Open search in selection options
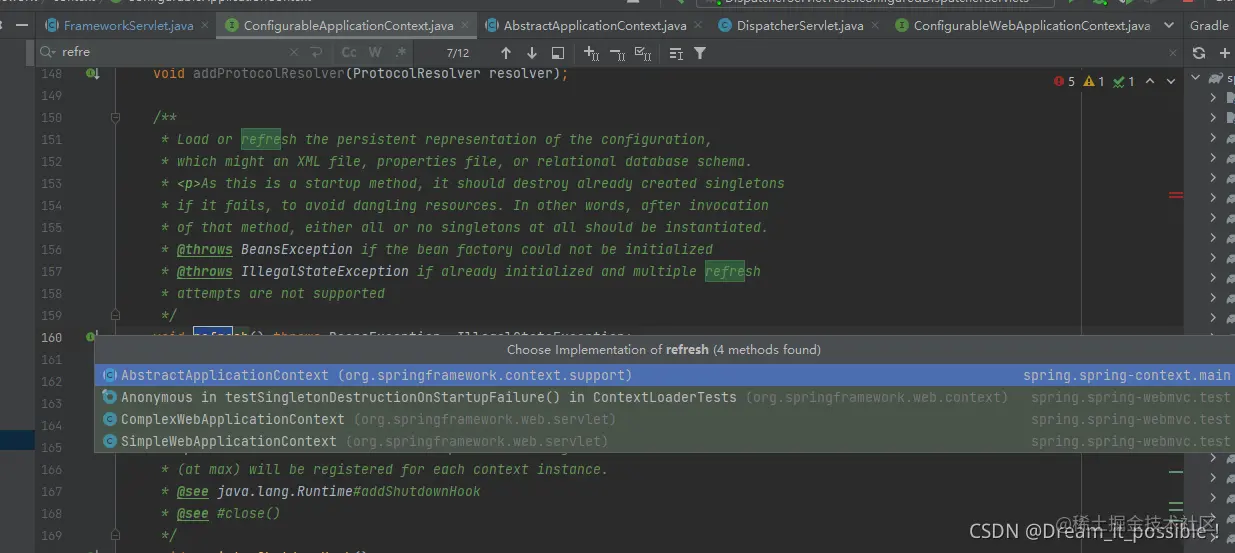 point(676,53)
